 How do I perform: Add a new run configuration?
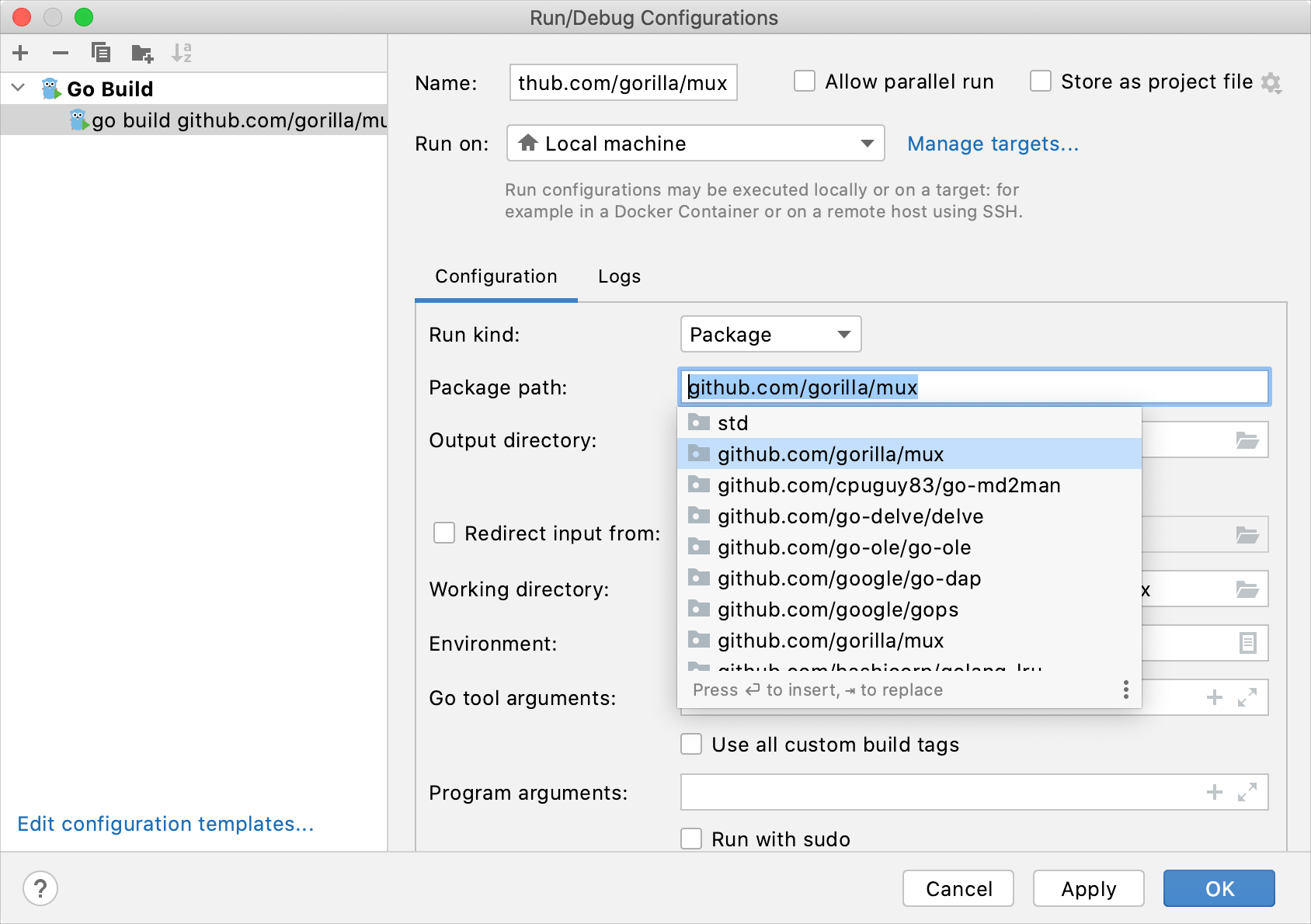point(20,53)
